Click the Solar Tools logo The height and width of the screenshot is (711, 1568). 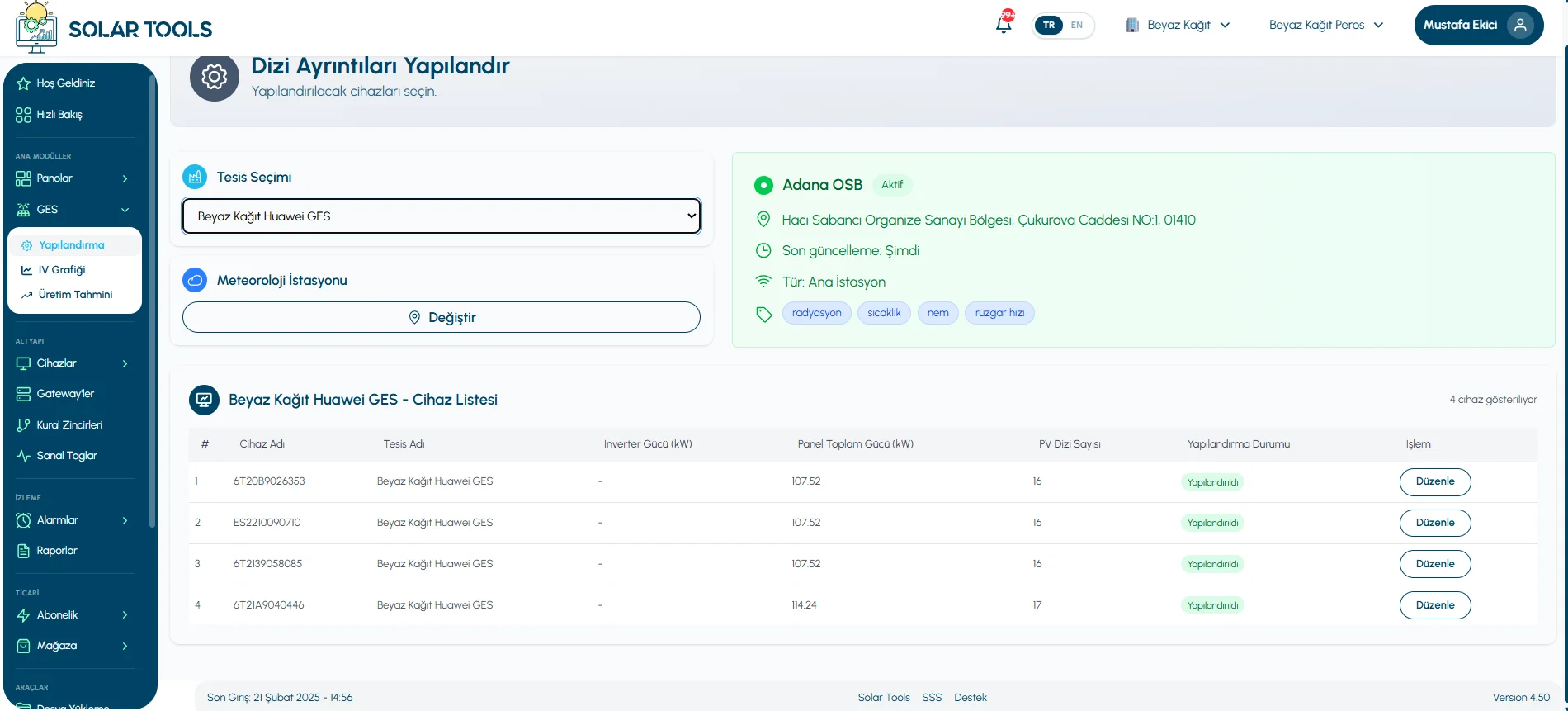[x=114, y=27]
